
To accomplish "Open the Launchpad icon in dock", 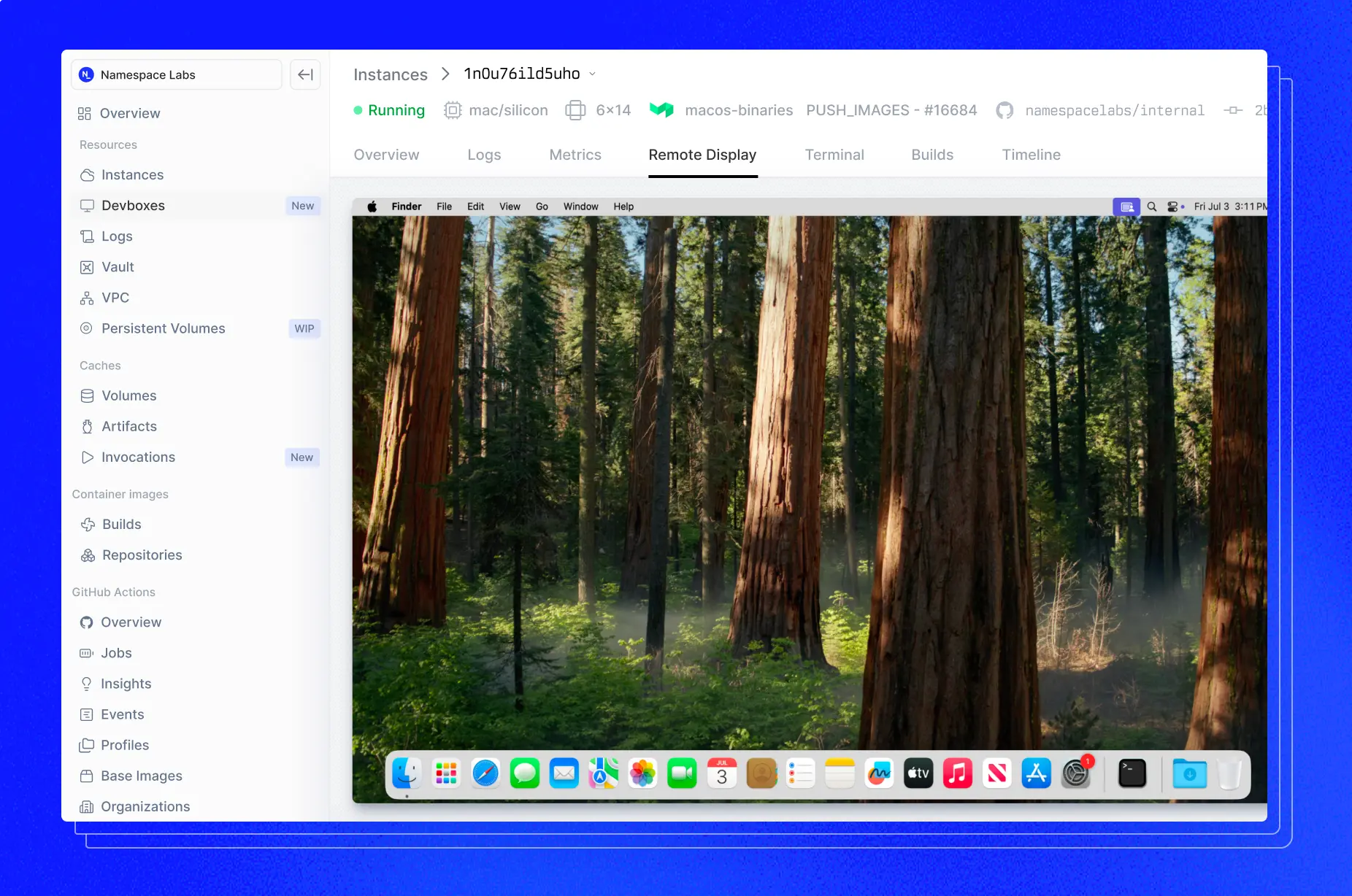I will [446, 773].
